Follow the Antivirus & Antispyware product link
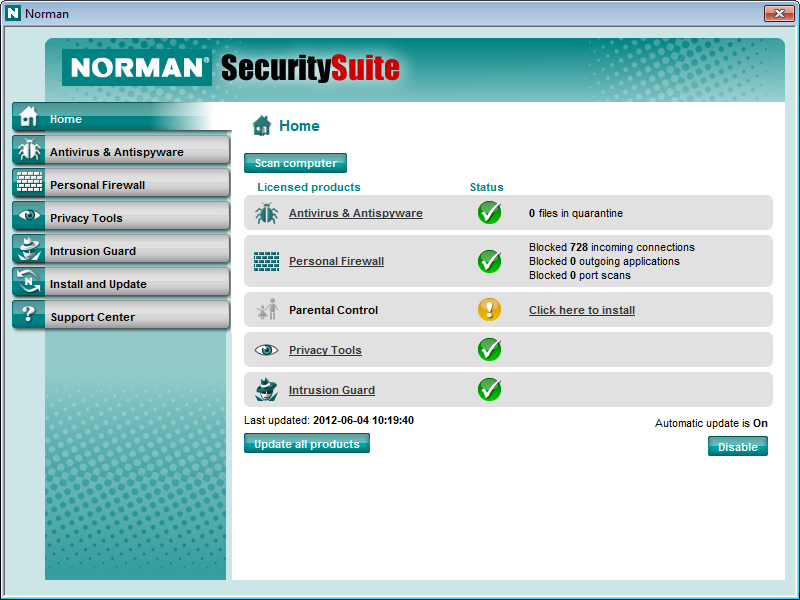The height and width of the screenshot is (600, 800). pos(355,213)
